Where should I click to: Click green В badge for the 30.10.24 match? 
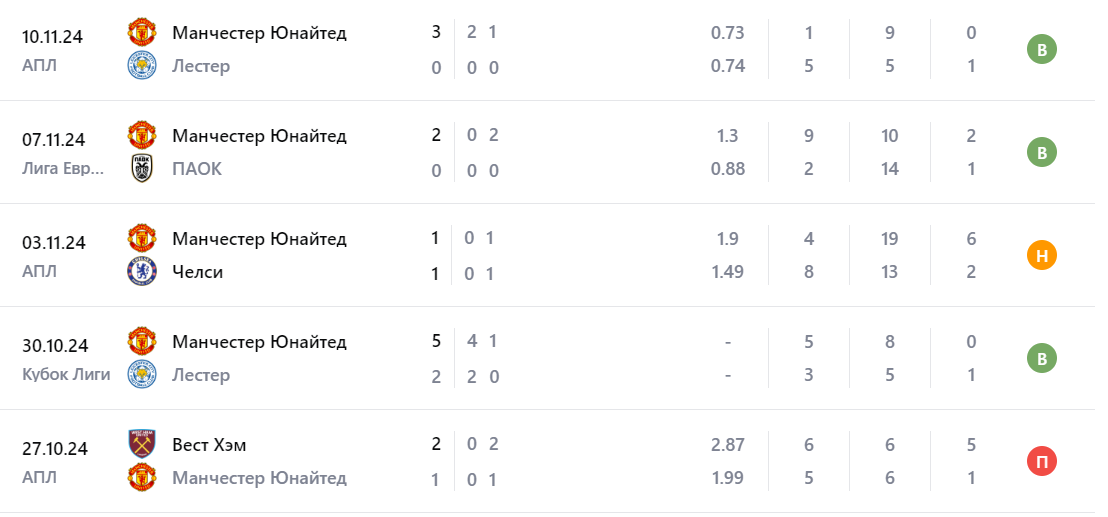coord(1041,358)
